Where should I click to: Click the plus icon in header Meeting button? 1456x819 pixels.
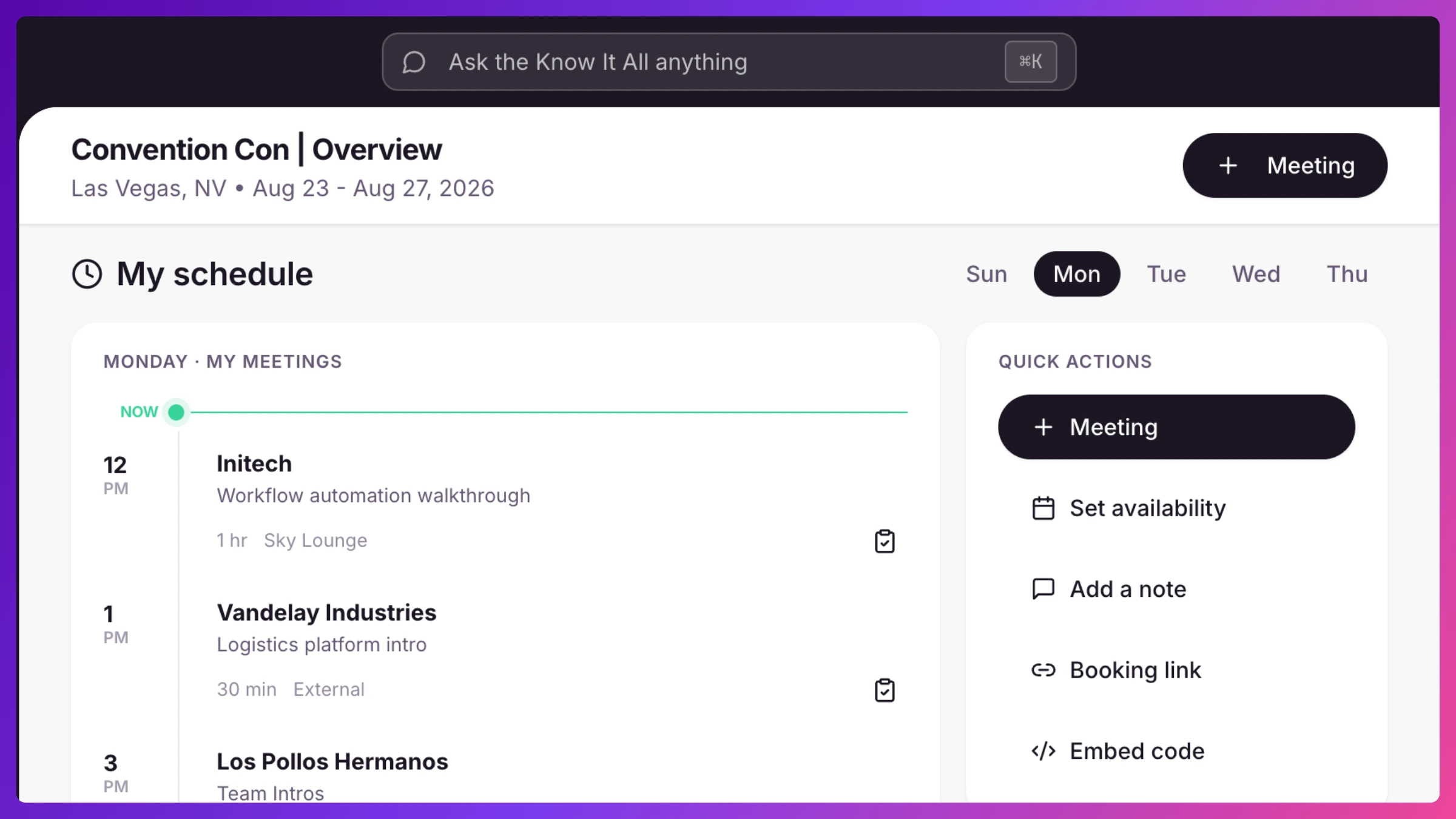click(x=1228, y=166)
